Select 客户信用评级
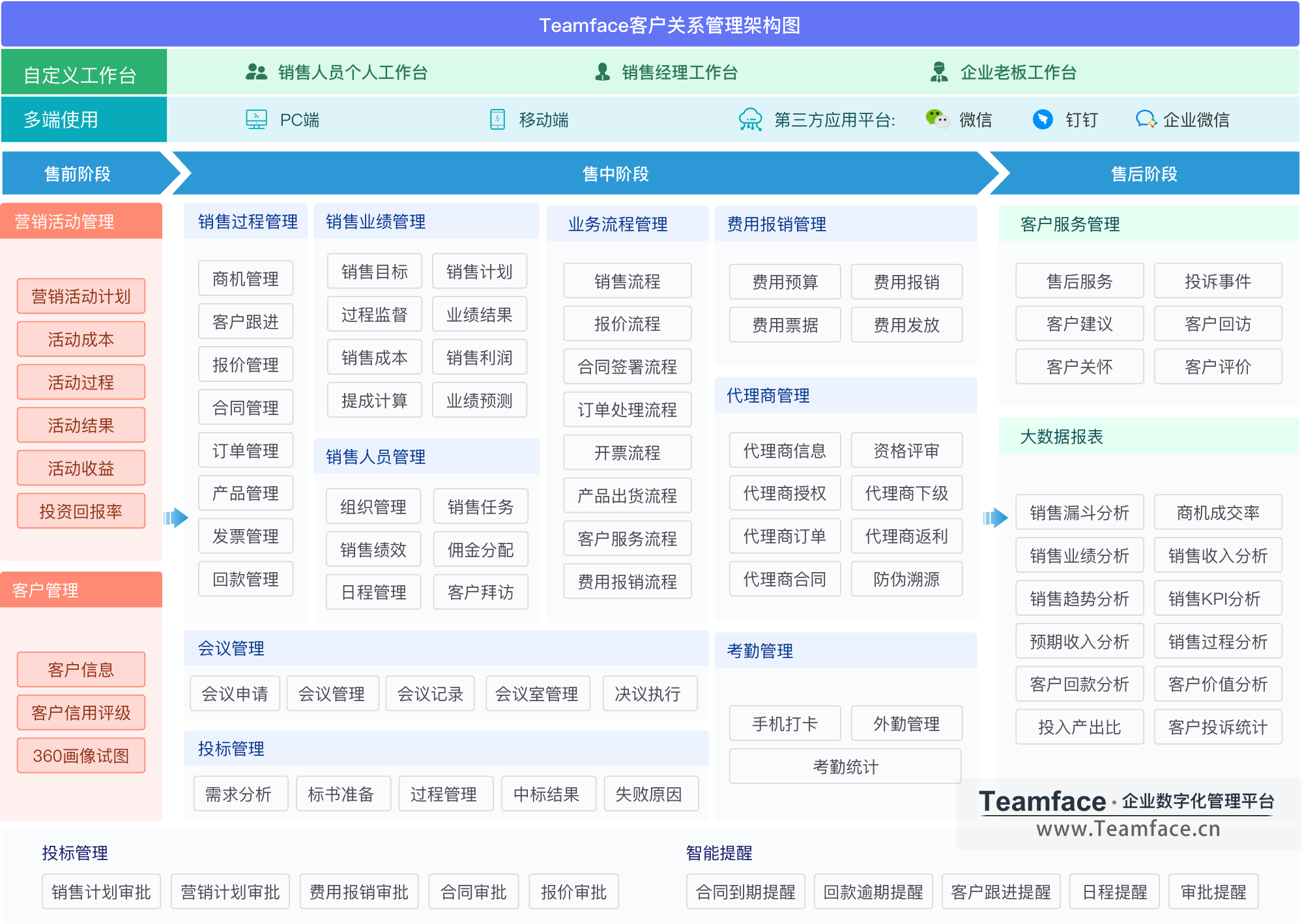Image resolution: width=1302 pixels, height=924 pixels. tap(81, 713)
